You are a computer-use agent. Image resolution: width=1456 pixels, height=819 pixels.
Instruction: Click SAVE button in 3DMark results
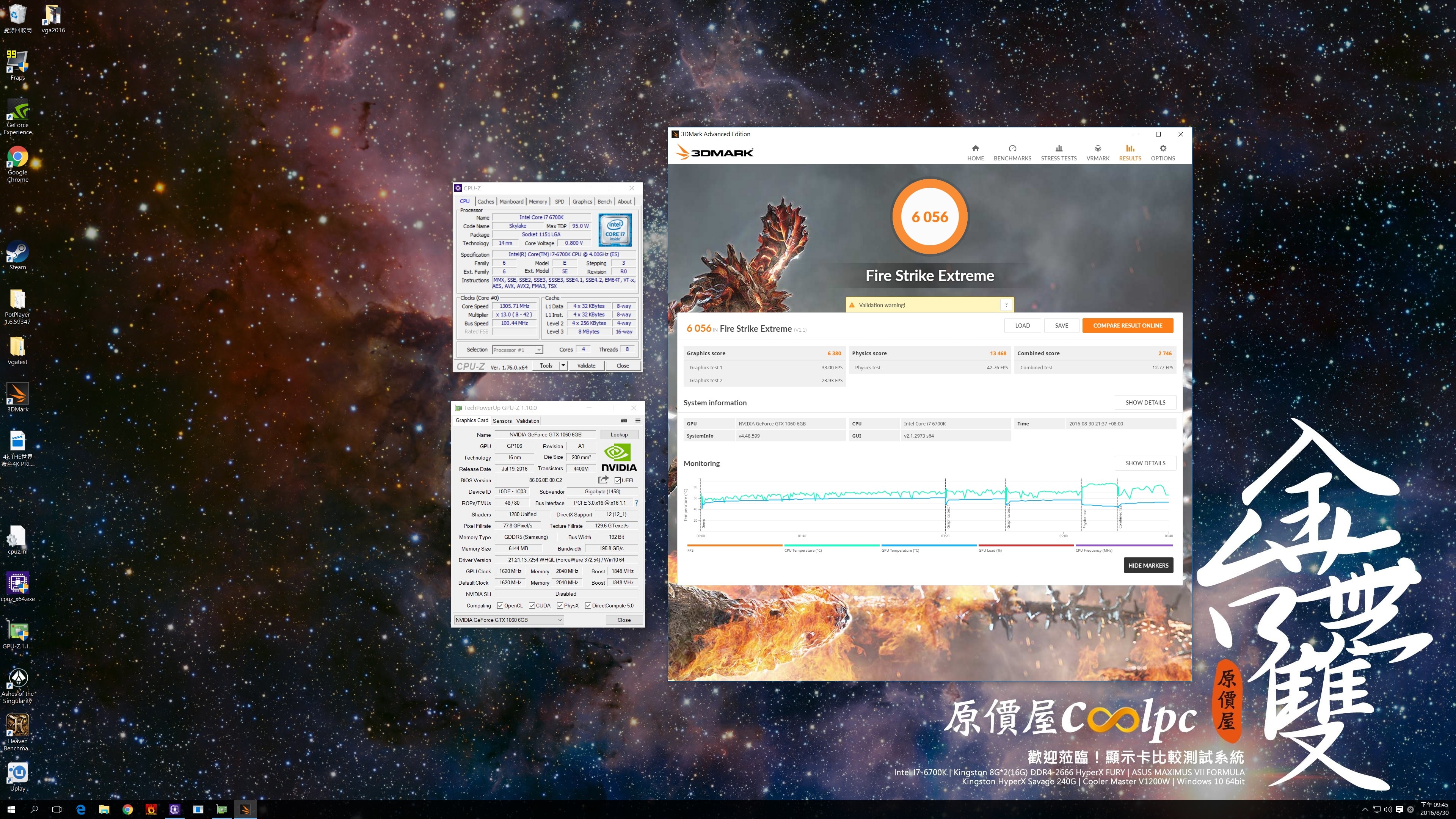click(x=1062, y=326)
